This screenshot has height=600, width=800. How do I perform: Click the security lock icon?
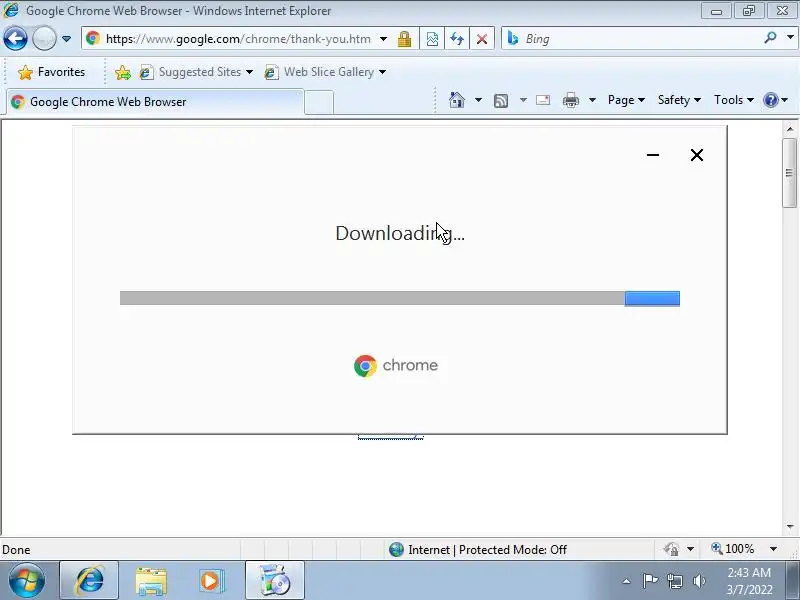tap(405, 39)
